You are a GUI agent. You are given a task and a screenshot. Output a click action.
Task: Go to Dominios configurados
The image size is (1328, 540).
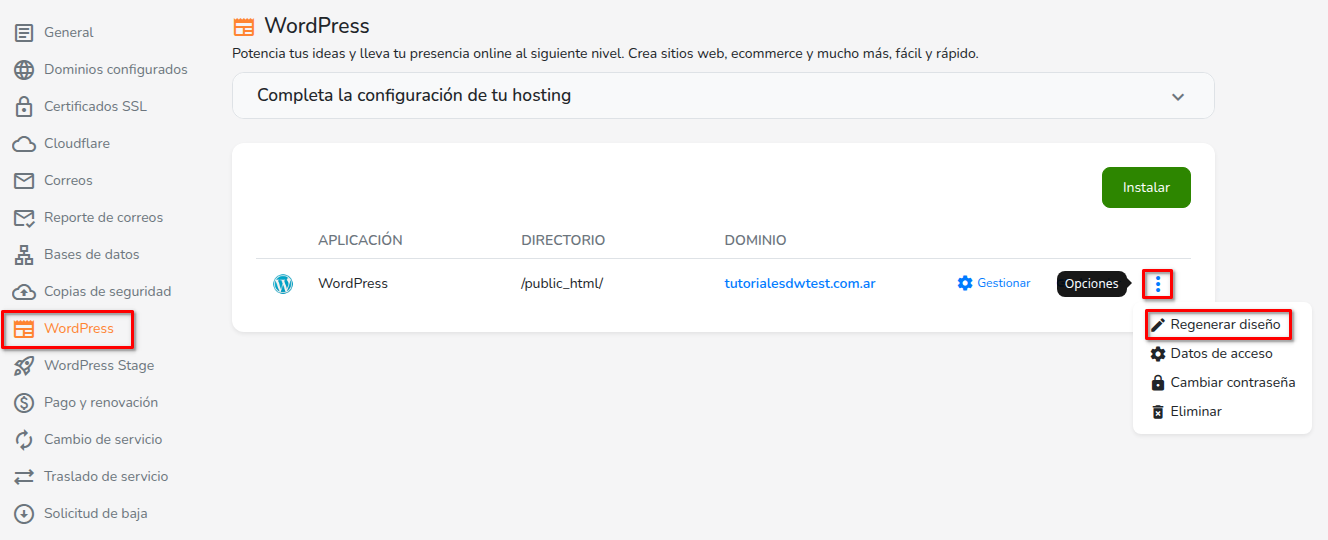(115, 70)
